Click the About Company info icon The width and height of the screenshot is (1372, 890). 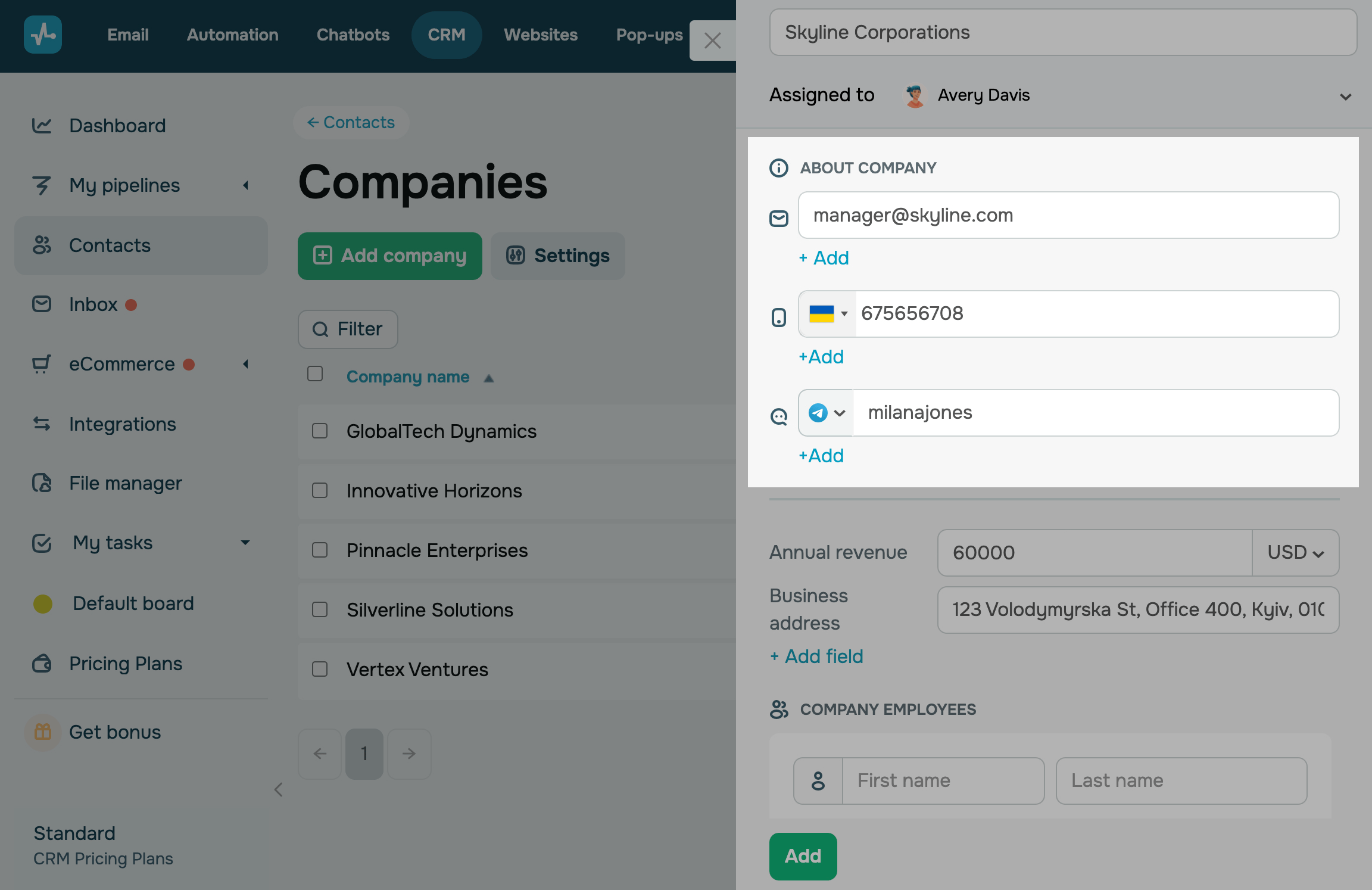pos(779,168)
